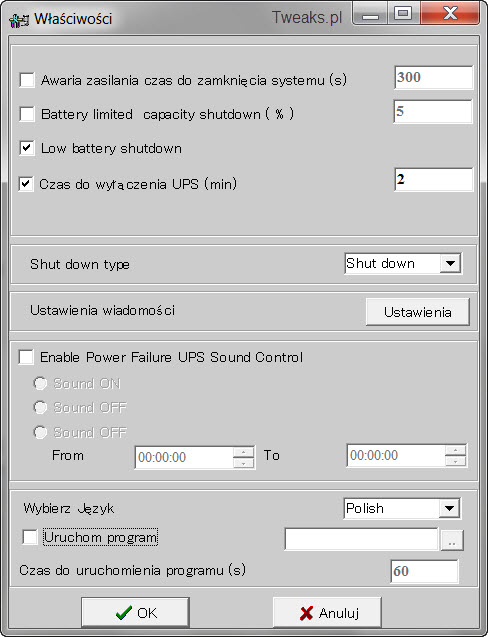Tick the Uruchom program checkbox
The width and height of the screenshot is (488, 637).
click(30, 537)
